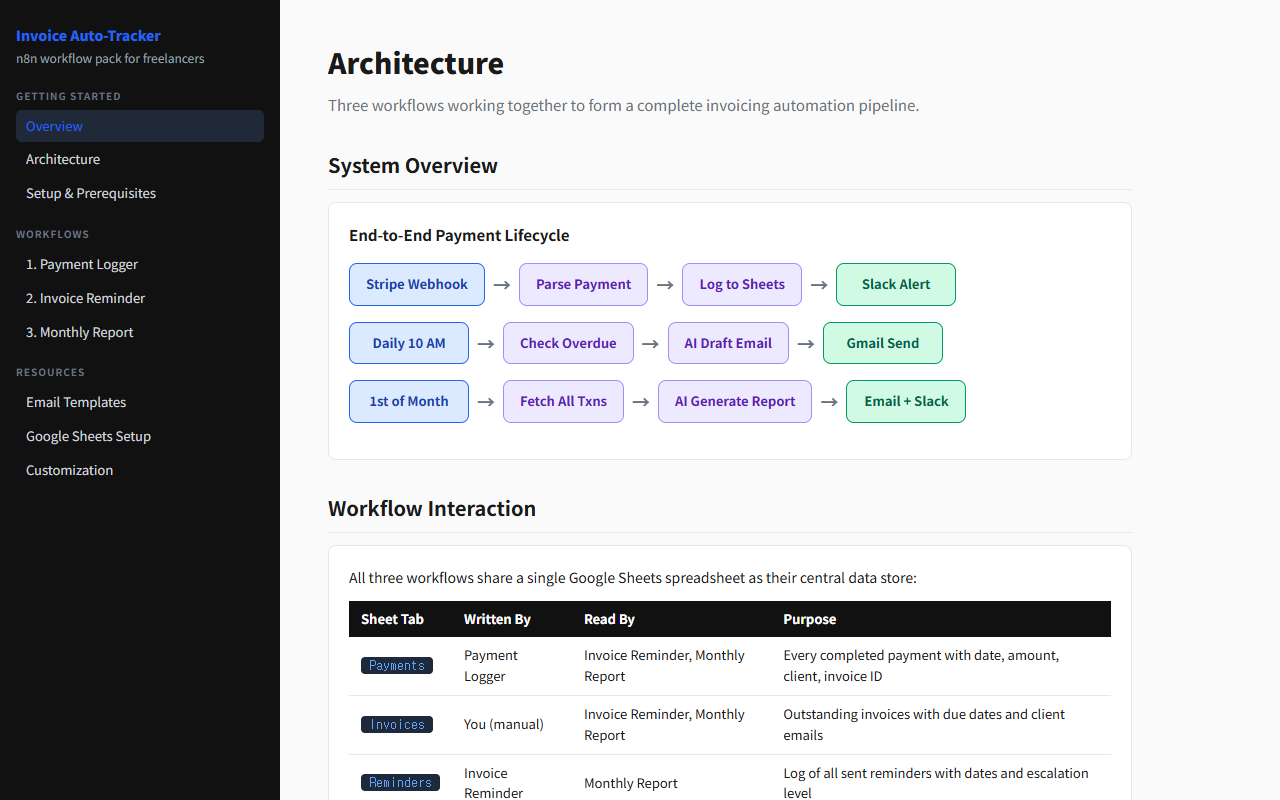Go to Architecture in the sidebar

point(63,160)
